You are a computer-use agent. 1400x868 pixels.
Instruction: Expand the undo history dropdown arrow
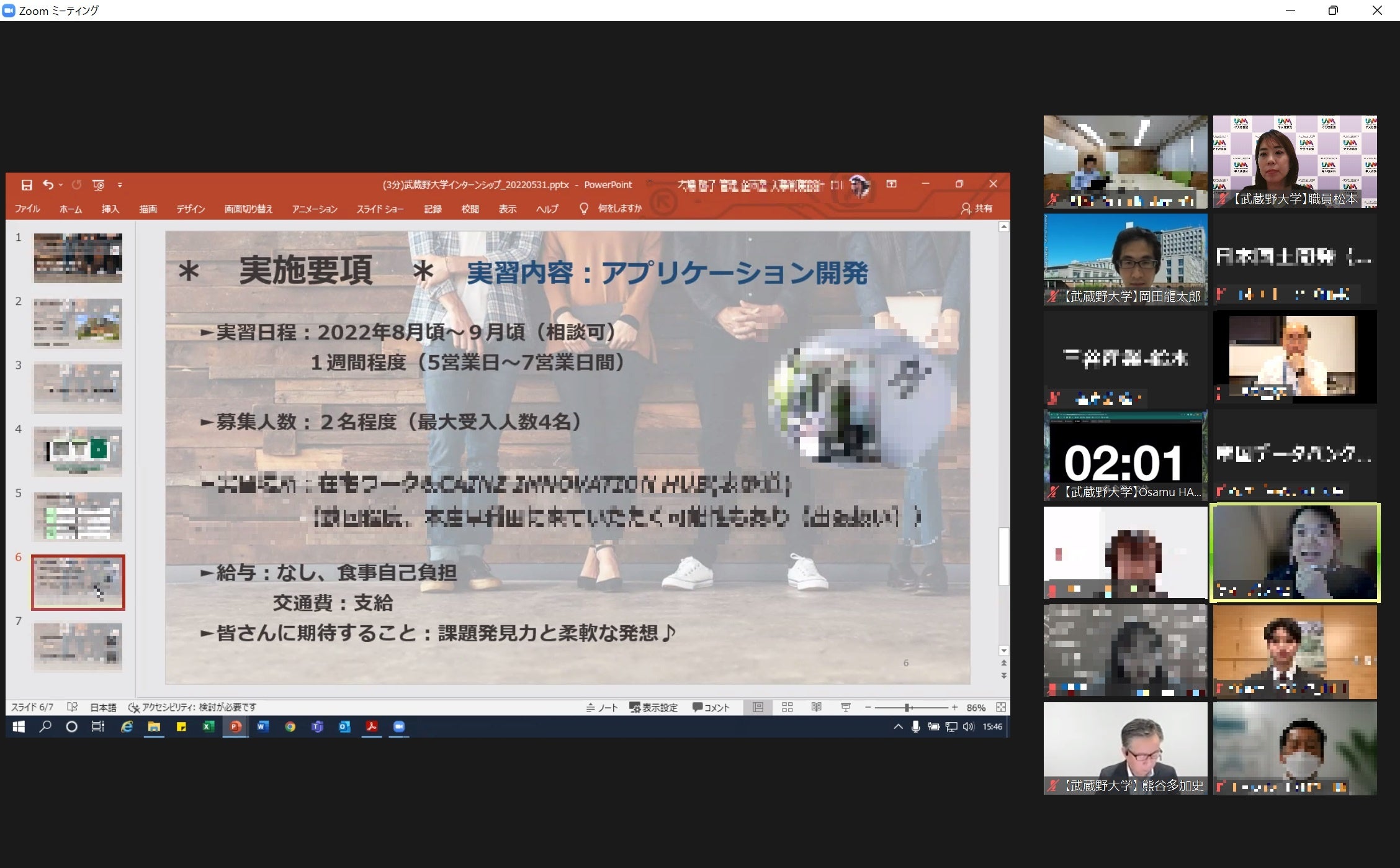61,185
